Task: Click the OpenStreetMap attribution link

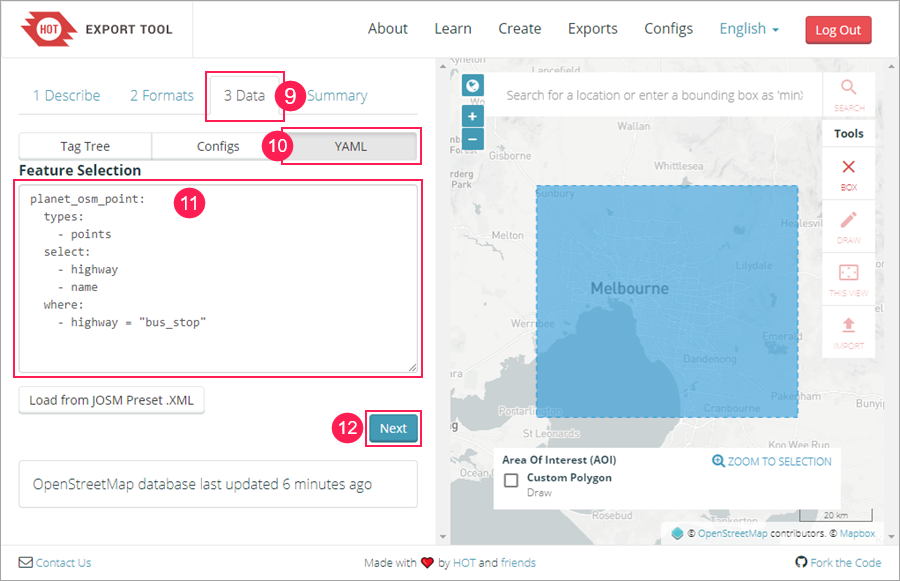Action: click(732, 533)
